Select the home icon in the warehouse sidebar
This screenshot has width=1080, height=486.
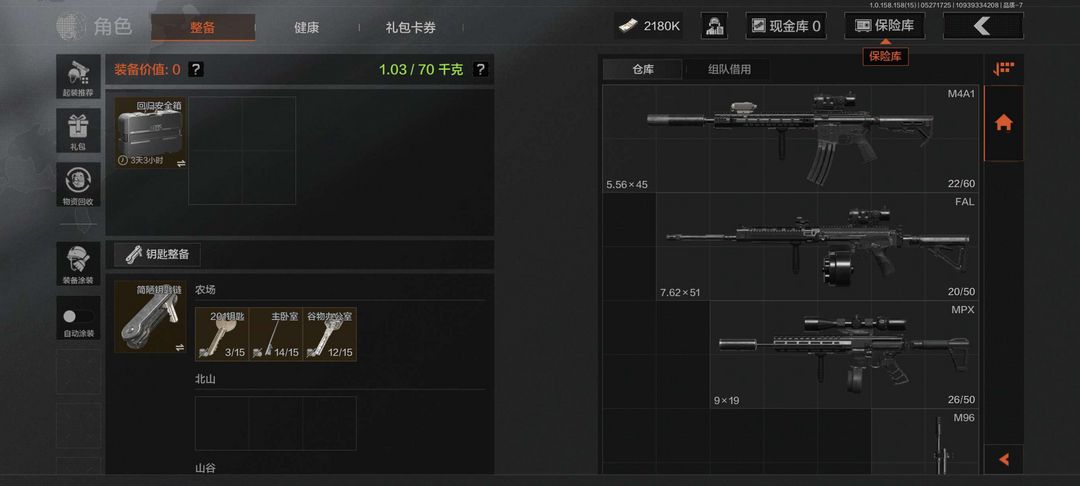click(1004, 123)
